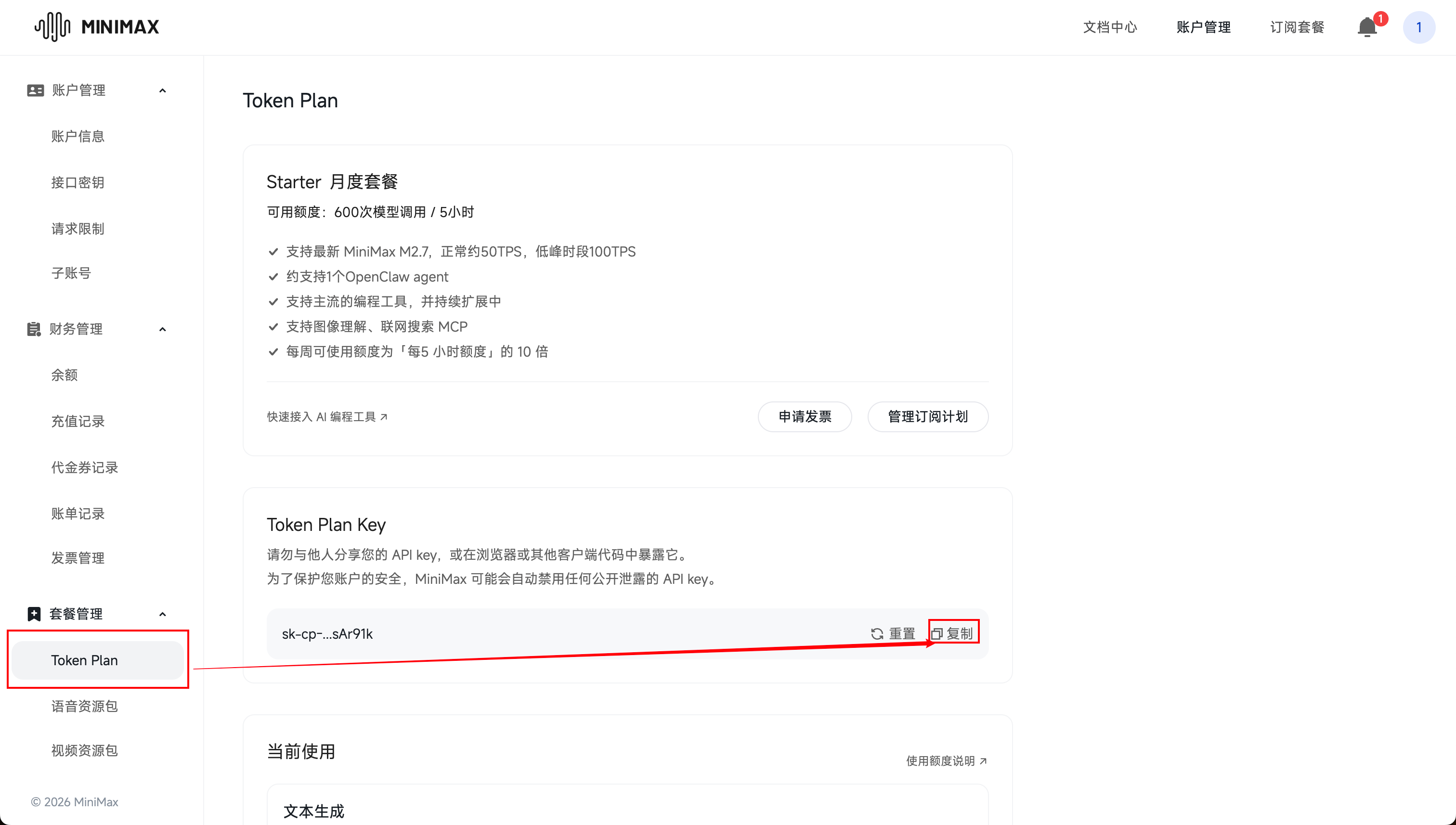Click the MiniMax logo

(x=97, y=26)
